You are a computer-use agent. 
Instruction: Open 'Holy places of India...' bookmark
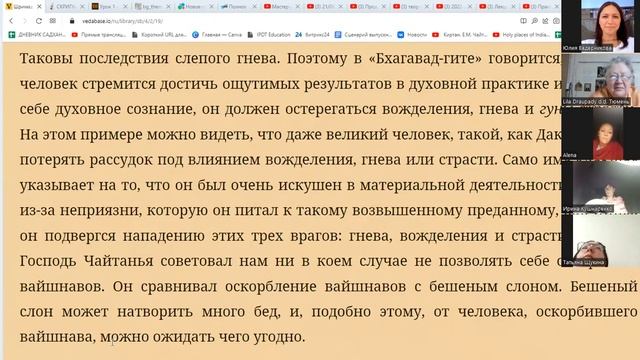522,35
